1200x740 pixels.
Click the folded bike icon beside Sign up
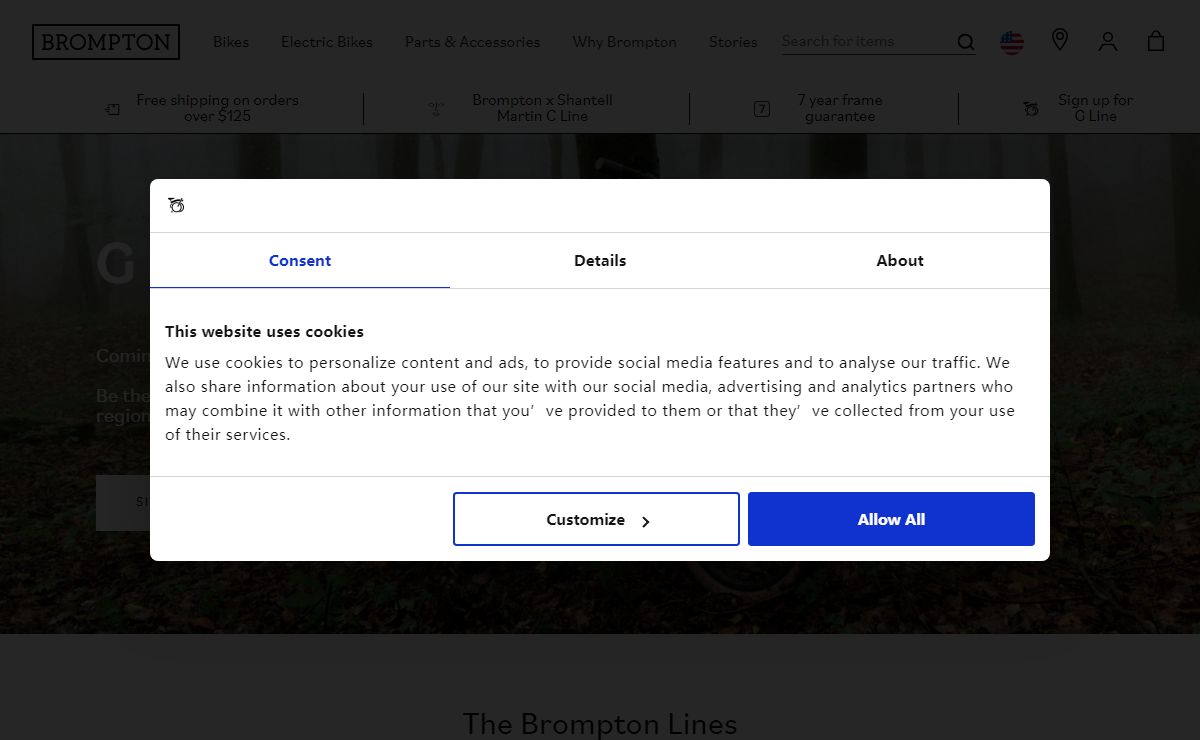click(1031, 108)
